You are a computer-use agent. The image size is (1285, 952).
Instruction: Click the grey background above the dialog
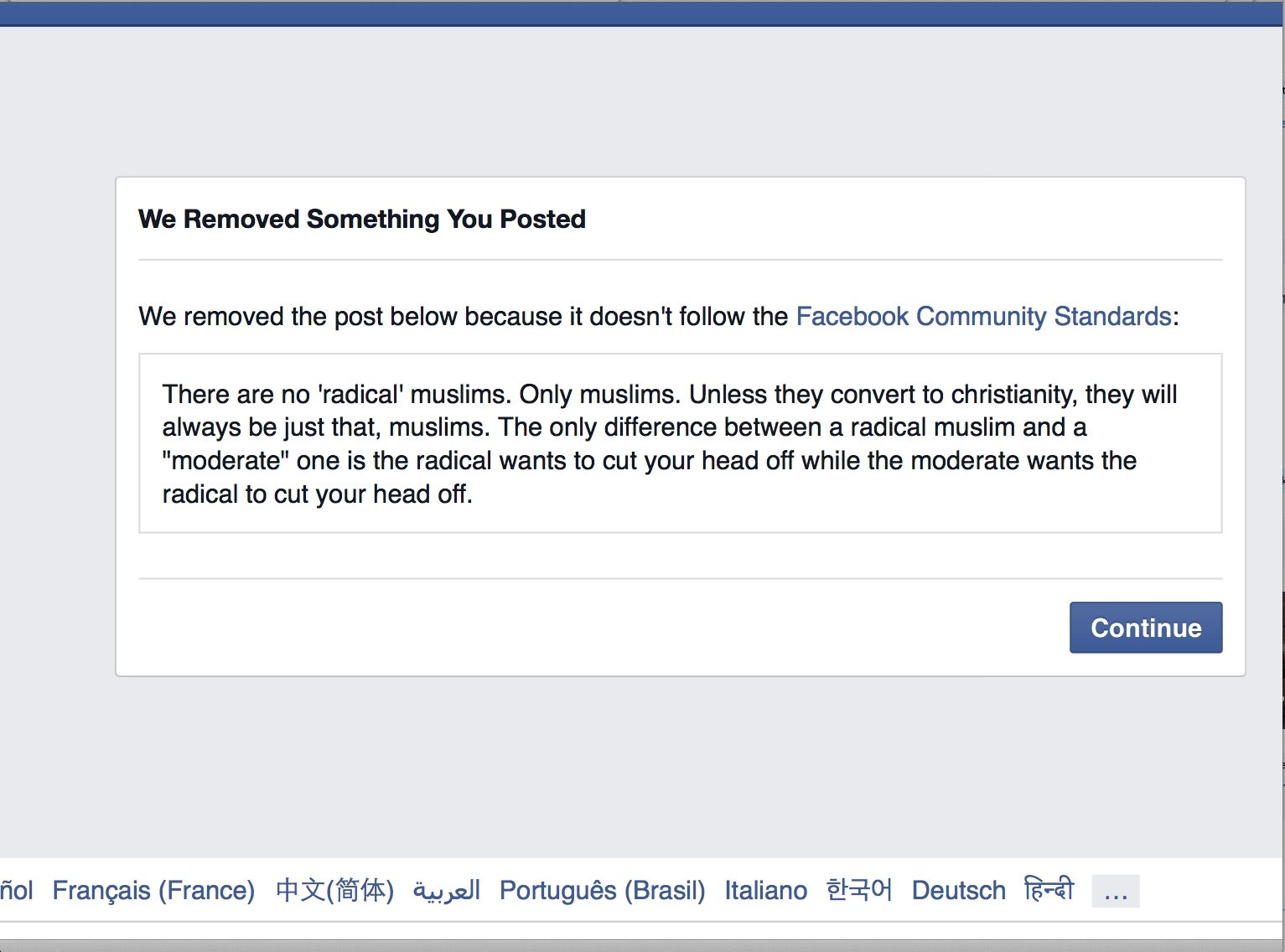coord(642,101)
